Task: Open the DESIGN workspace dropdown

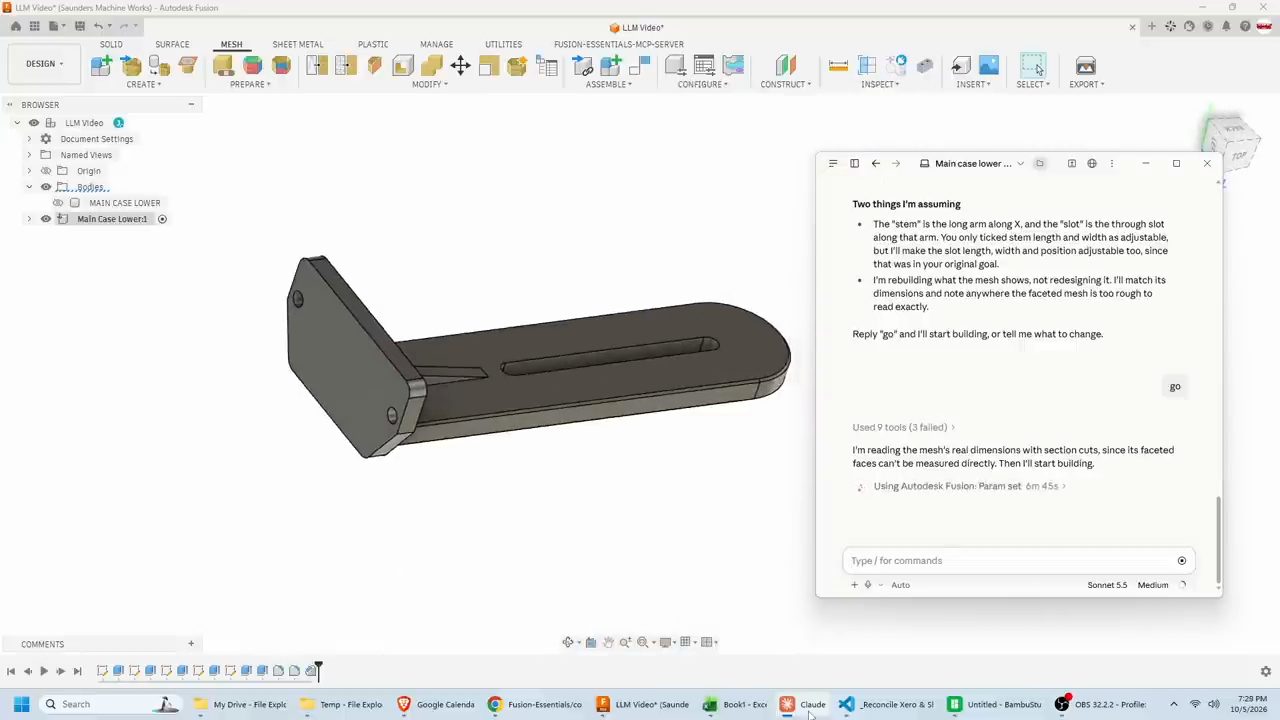Action: click(44, 64)
